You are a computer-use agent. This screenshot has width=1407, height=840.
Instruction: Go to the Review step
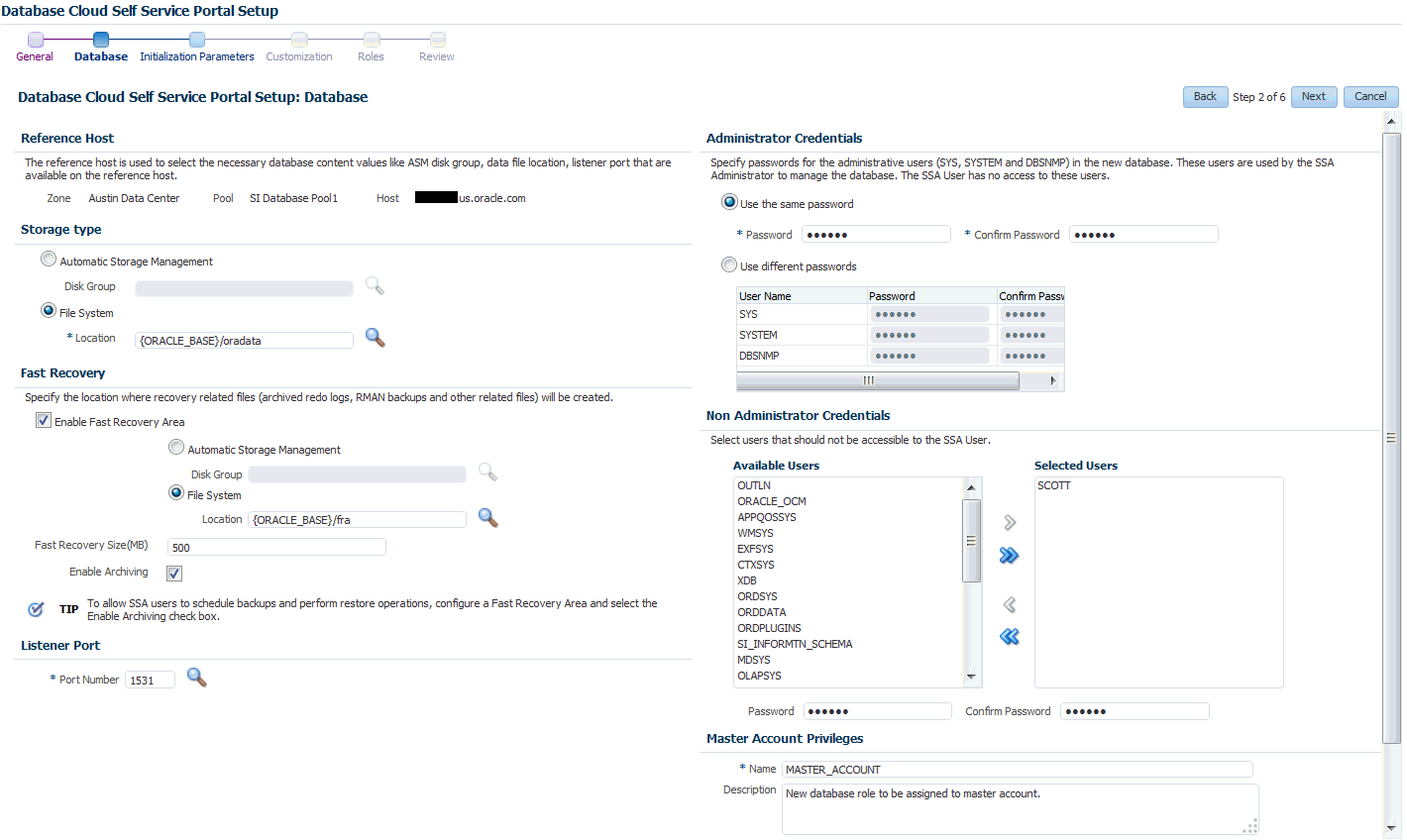point(437,57)
